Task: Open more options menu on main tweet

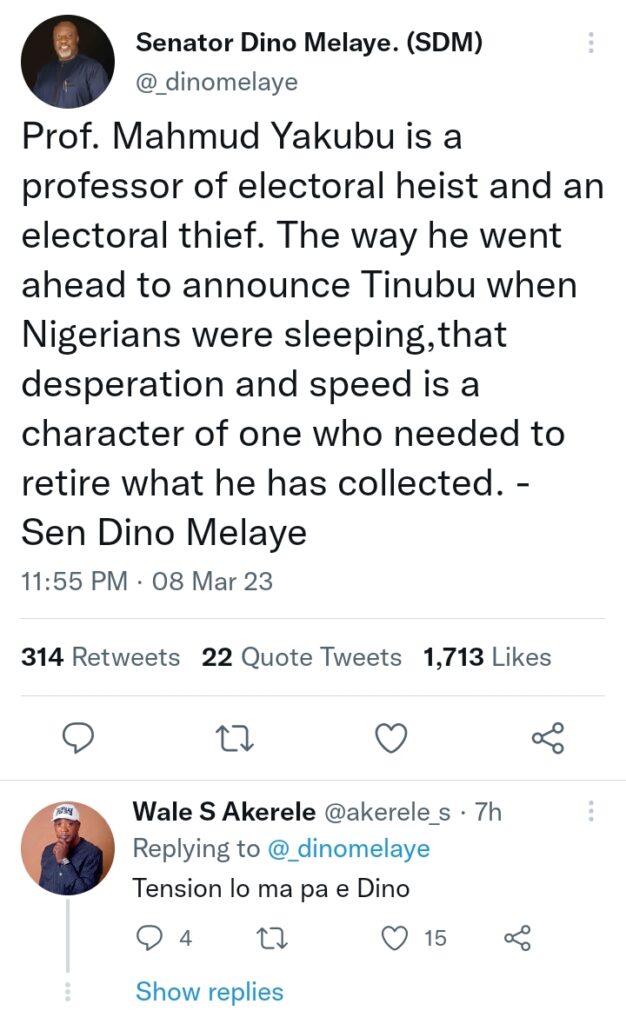Action: pyautogui.click(x=591, y=43)
